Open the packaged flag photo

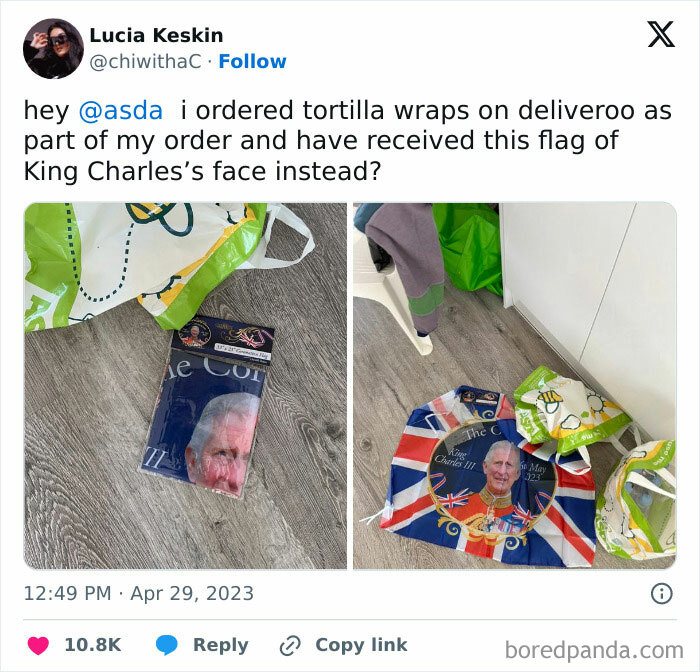pyautogui.click(x=185, y=386)
